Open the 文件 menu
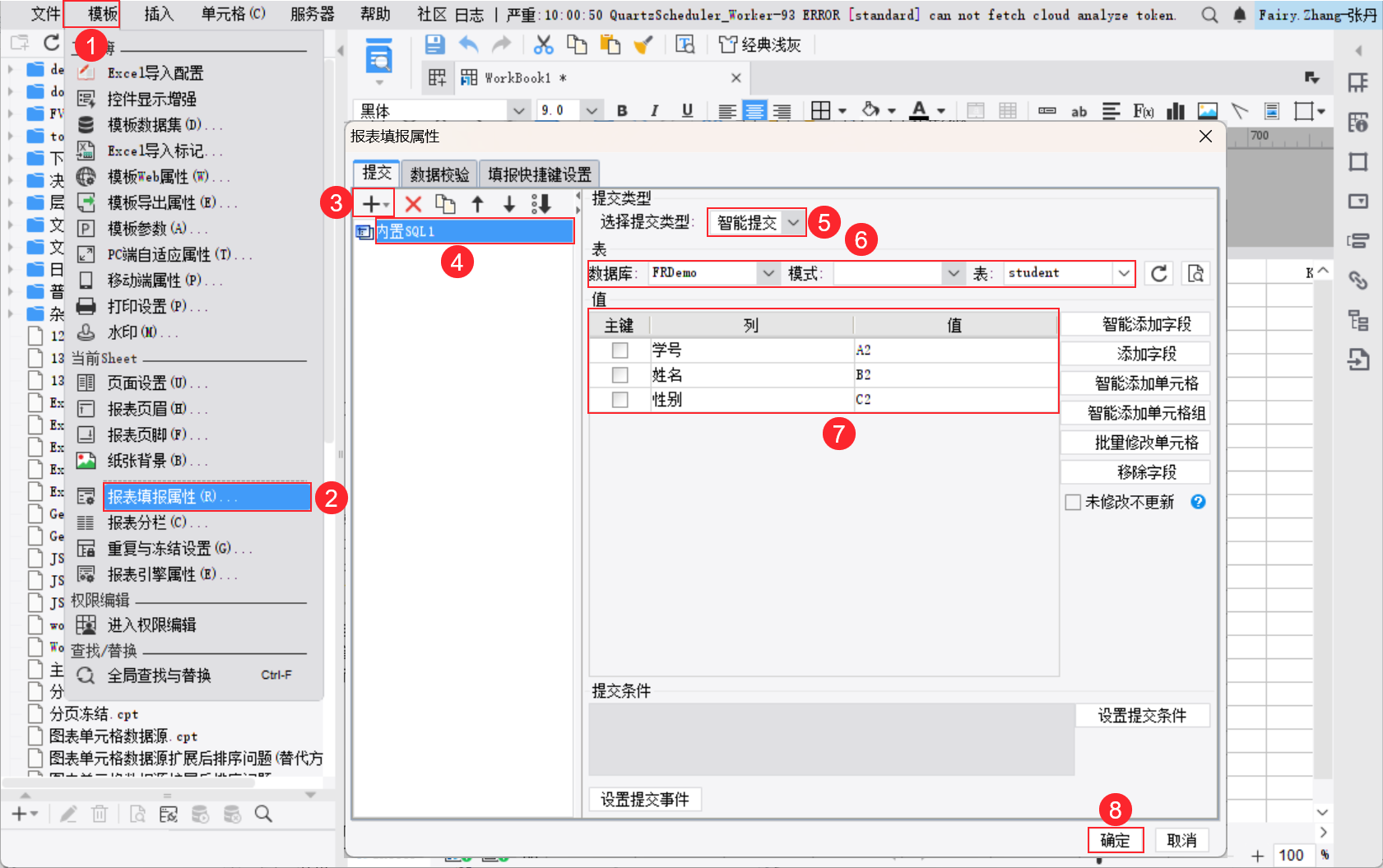This screenshot has width=1383, height=868. pos(45,14)
